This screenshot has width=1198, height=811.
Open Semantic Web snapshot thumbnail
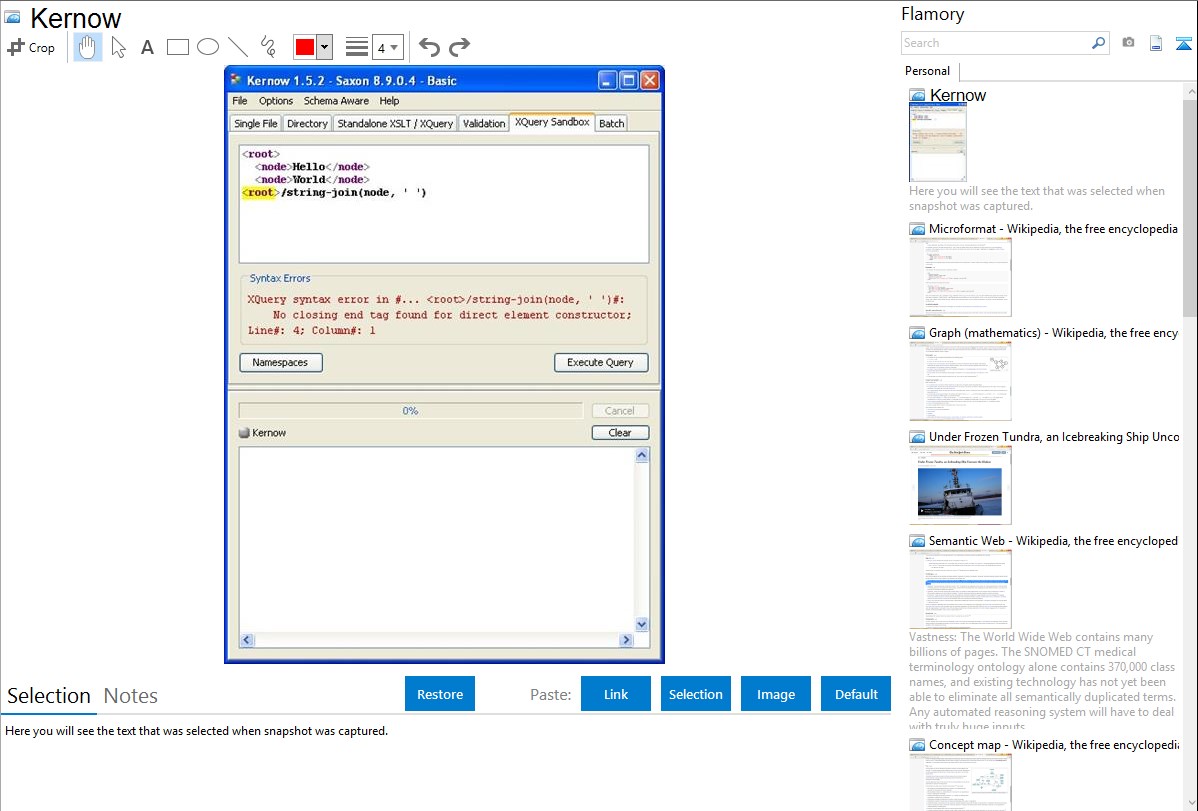coord(960,589)
